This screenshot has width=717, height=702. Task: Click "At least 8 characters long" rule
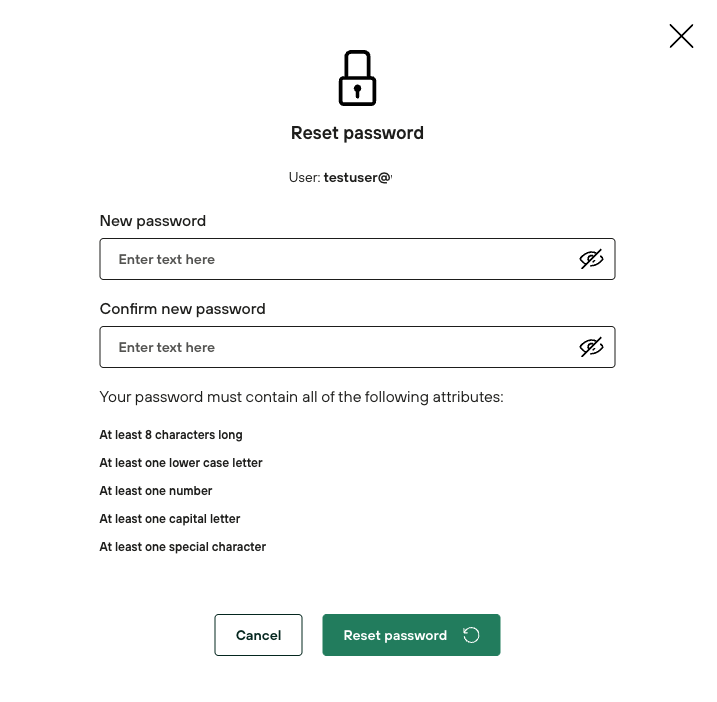pyautogui.click(x=171, y=435)
